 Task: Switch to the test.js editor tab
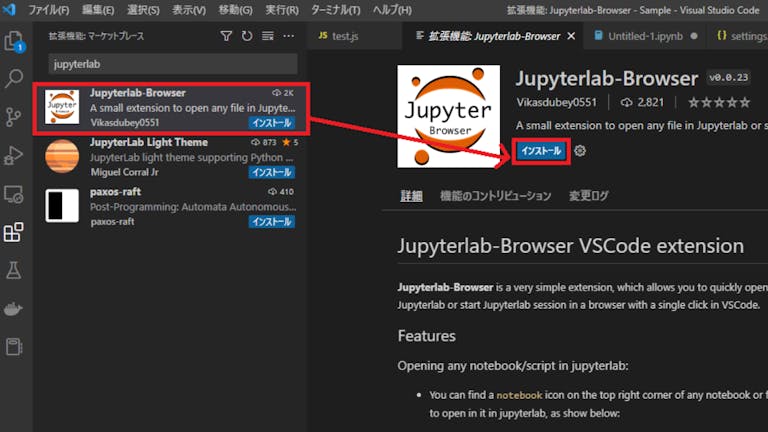point(355,36)
